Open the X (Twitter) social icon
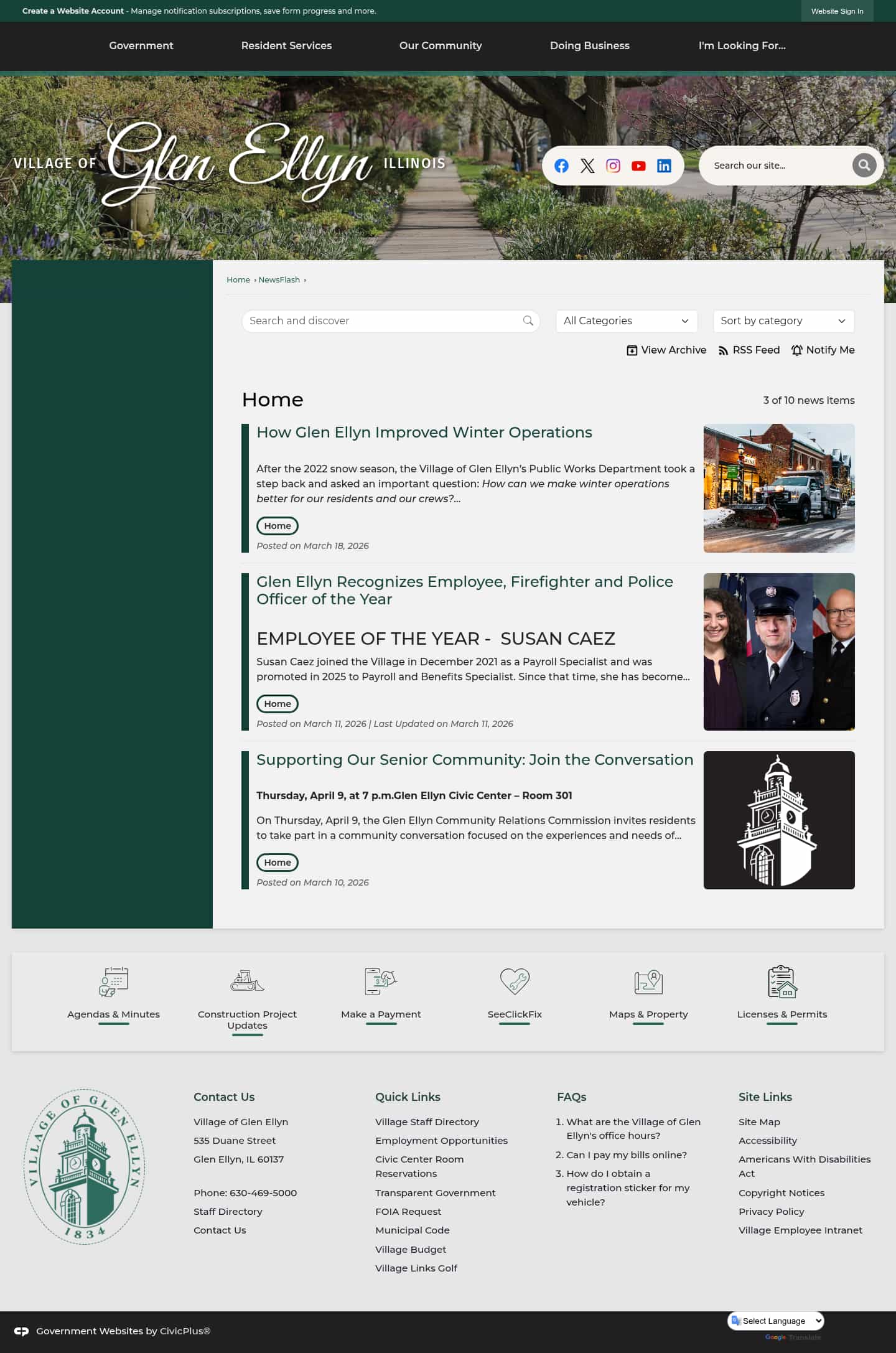 click(x=587, y=166)
